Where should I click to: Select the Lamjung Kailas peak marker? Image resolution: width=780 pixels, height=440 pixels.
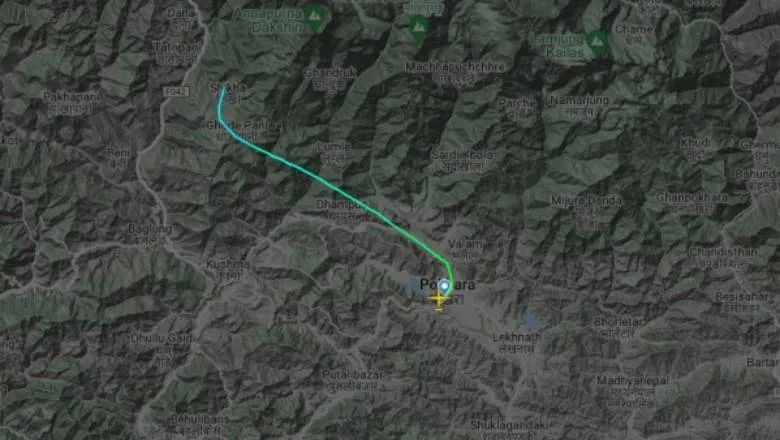pyautogui.click(x=597, y=43)
